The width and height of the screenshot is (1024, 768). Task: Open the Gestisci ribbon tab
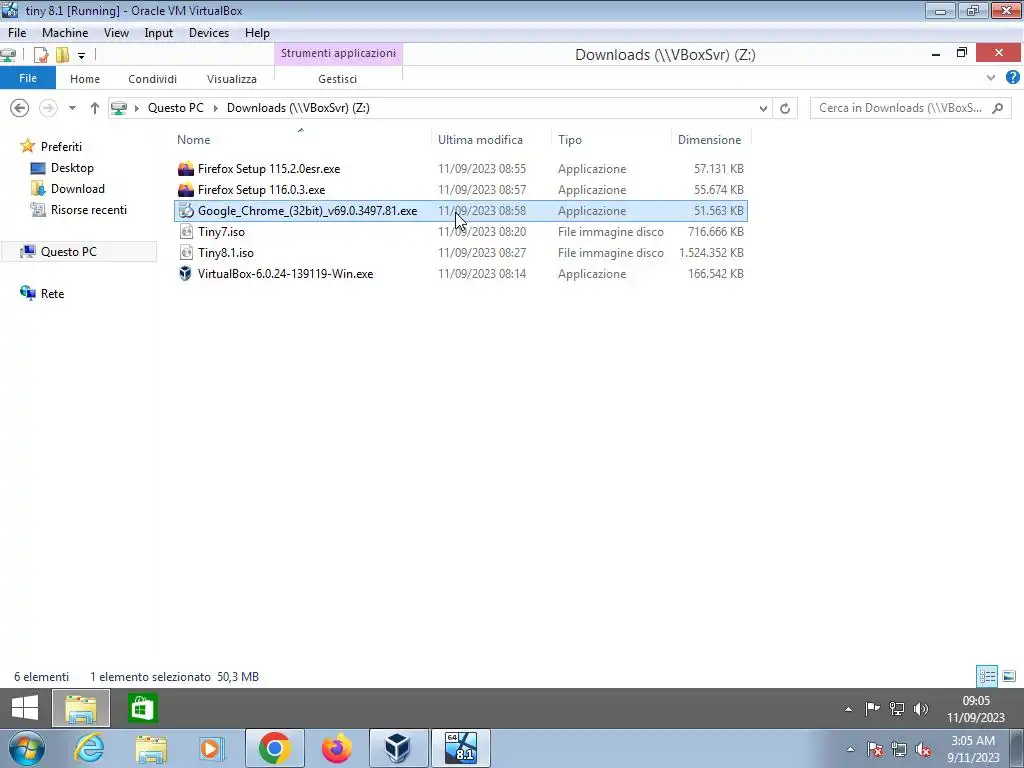[x=338, y=79]
